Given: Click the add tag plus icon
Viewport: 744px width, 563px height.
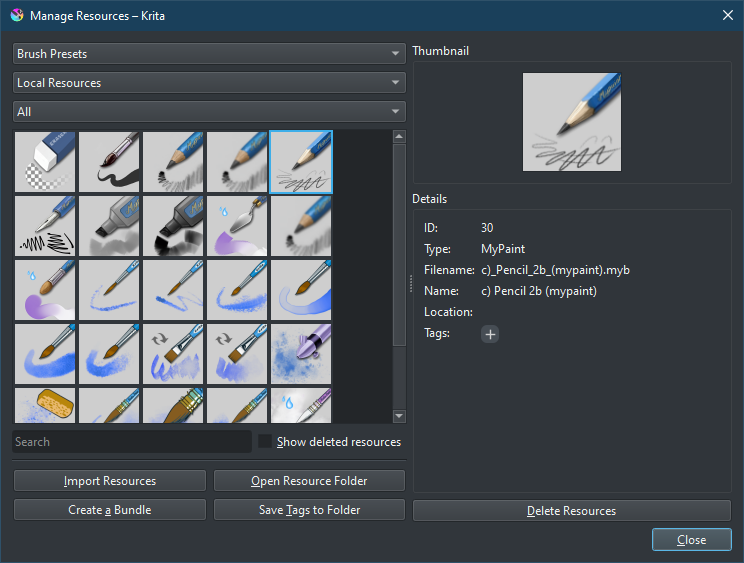Looking at the screenshot, I should click(490, 334).
